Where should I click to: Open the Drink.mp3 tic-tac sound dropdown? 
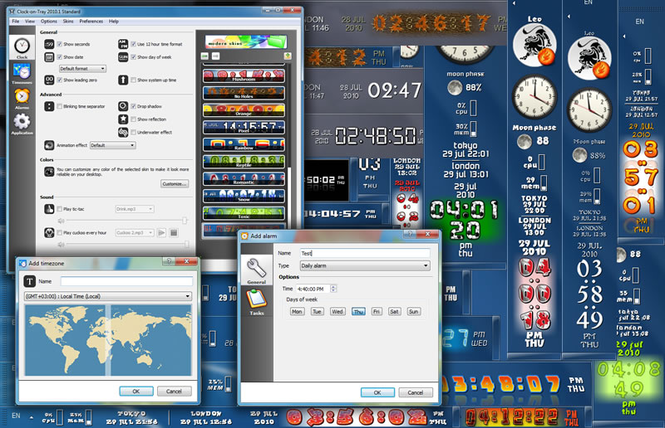[x=134, y=209]
